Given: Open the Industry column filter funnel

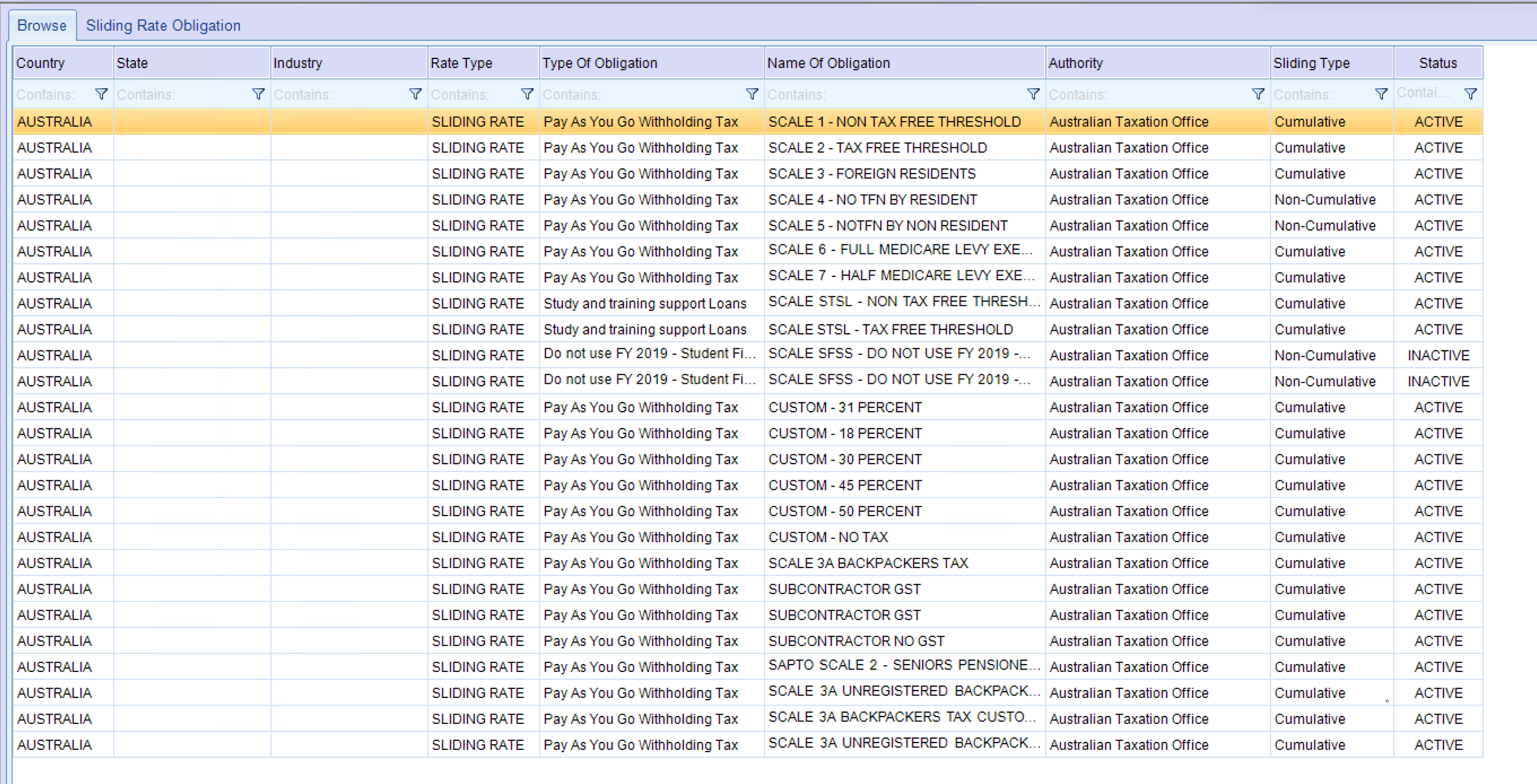Looking at the screenshot, I should [415, 94].
